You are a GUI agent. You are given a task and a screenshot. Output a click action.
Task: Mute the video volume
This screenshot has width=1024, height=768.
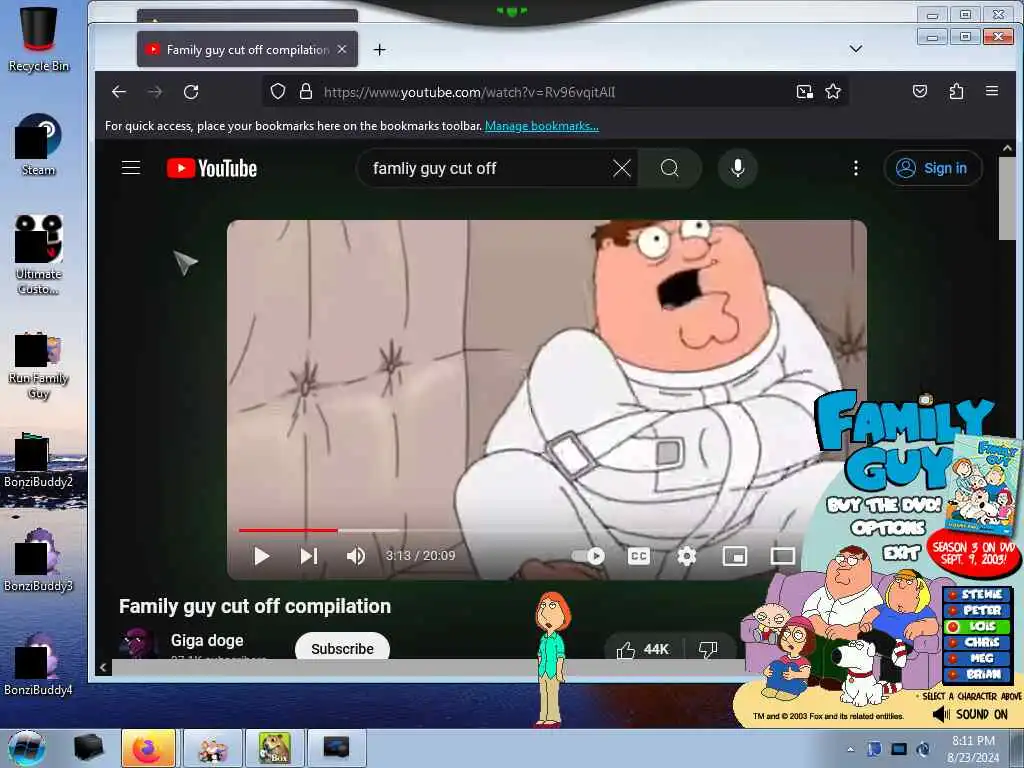[356, 556]
